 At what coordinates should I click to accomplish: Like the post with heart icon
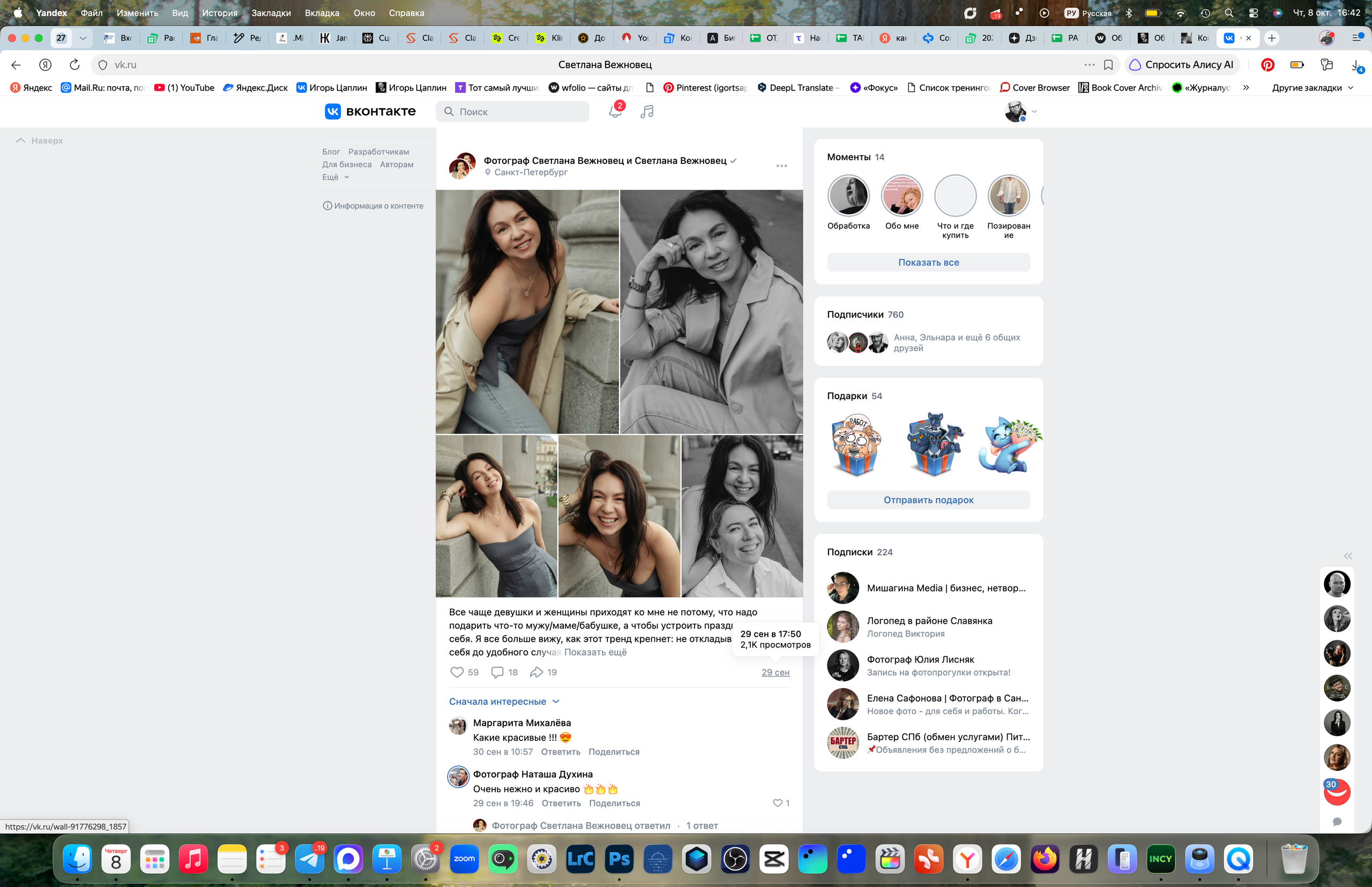(457, 672)
